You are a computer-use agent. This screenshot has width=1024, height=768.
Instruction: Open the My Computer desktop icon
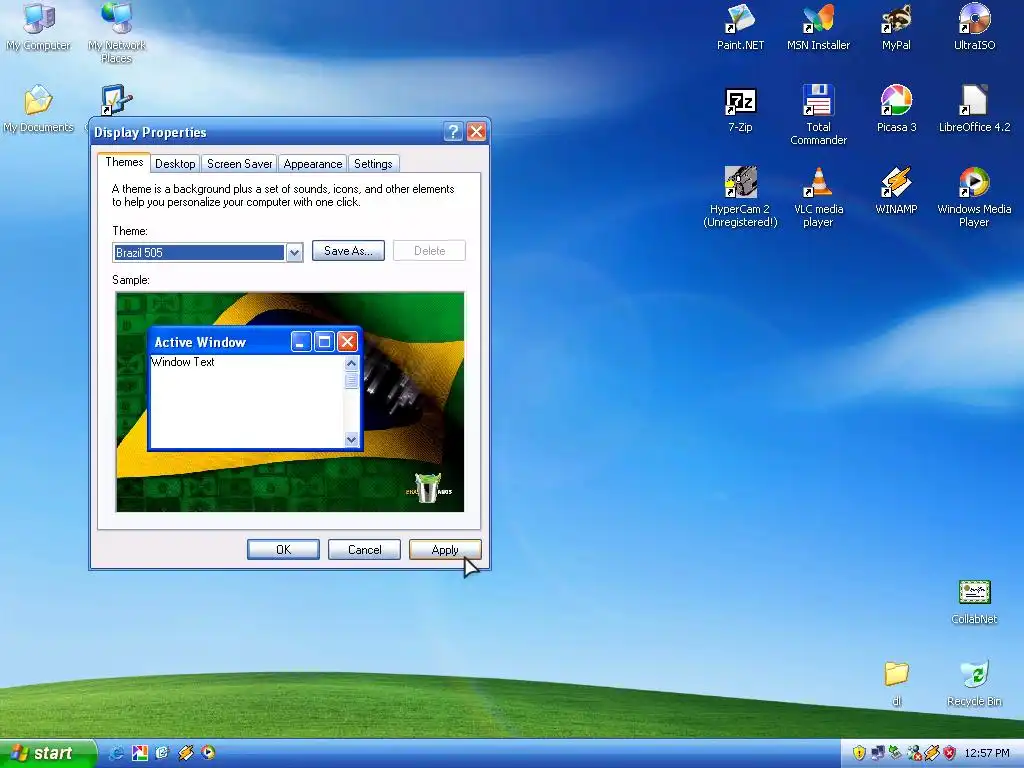click(39, 26)
